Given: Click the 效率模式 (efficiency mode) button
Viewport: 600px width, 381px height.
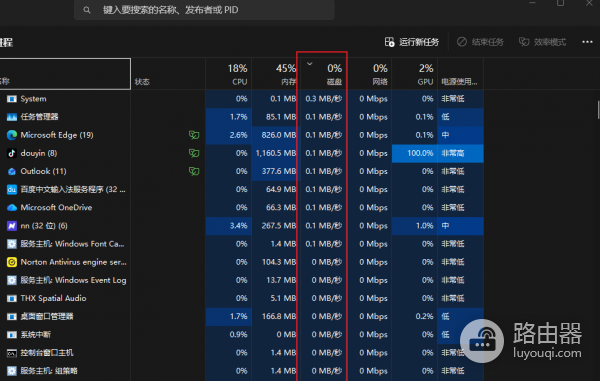Looking at the screenshot, I should [542, 42].
